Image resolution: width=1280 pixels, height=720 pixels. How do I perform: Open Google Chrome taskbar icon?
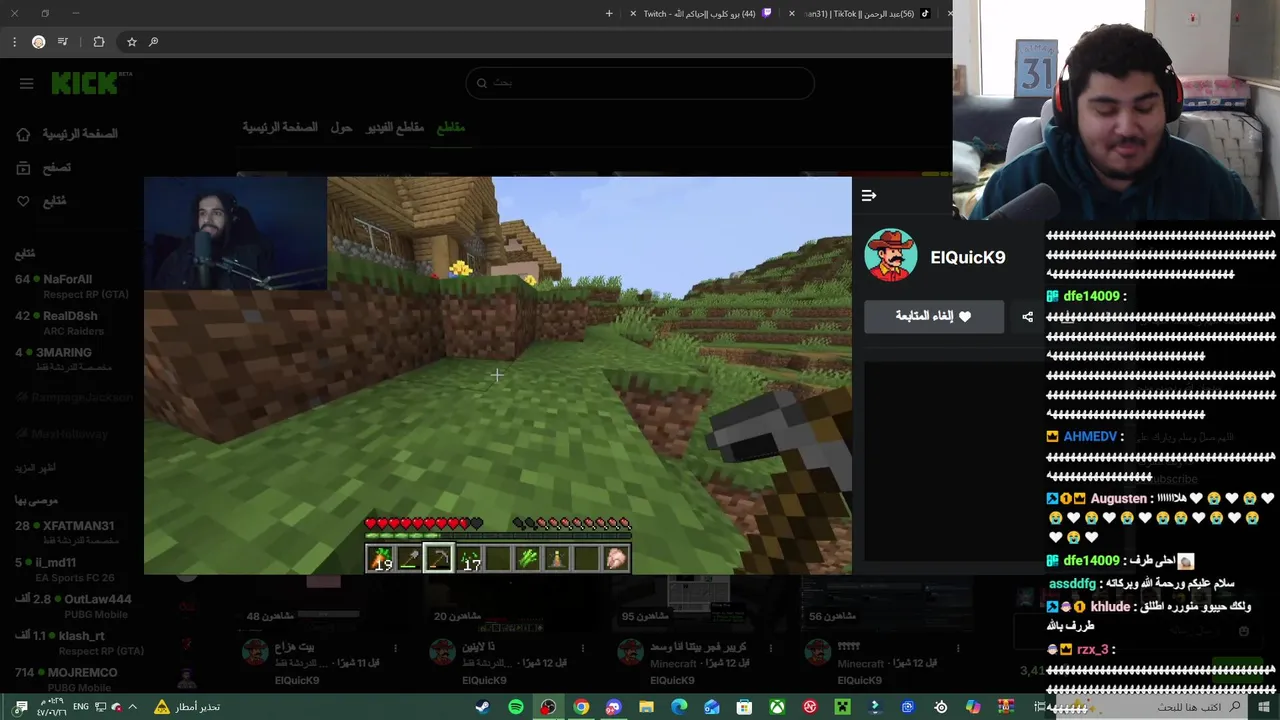[x=581, y=707]
